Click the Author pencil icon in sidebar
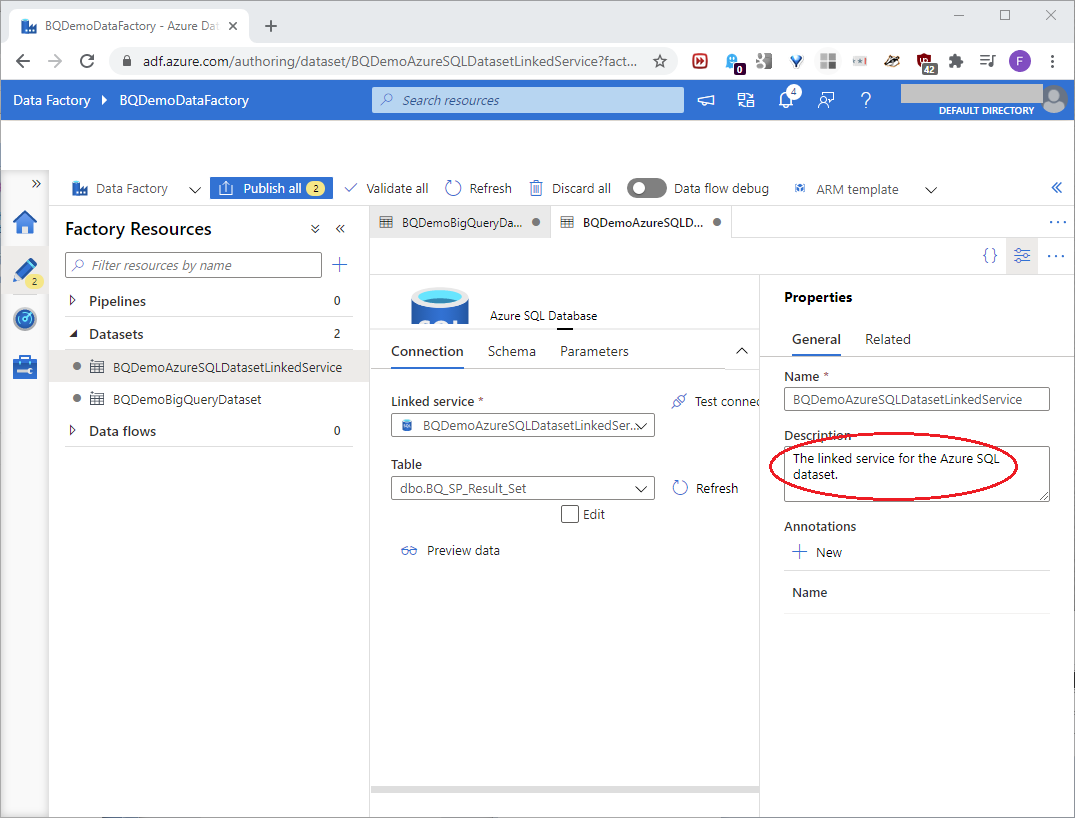Screen dimensions: 1075x818 coord(24,271)
